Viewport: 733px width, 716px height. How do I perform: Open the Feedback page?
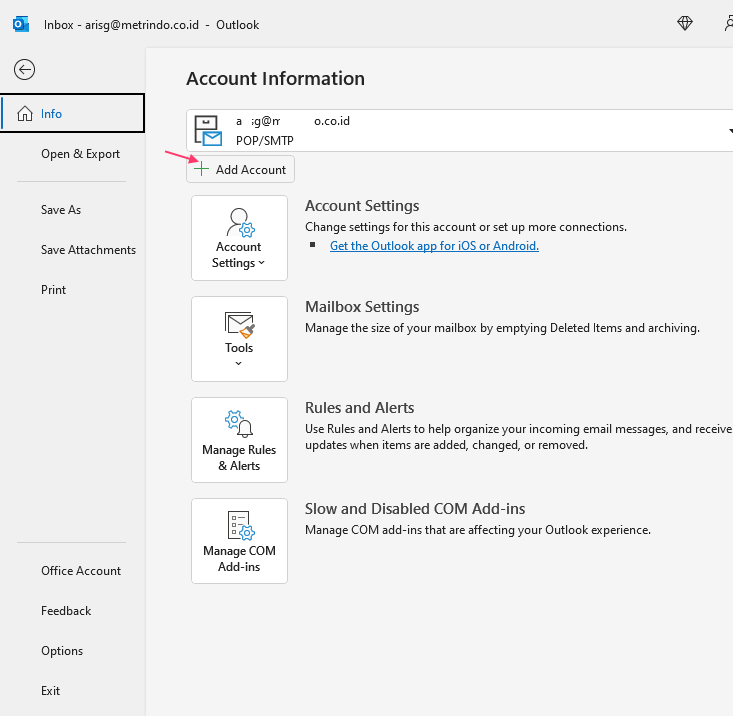[x=66, y=611]
